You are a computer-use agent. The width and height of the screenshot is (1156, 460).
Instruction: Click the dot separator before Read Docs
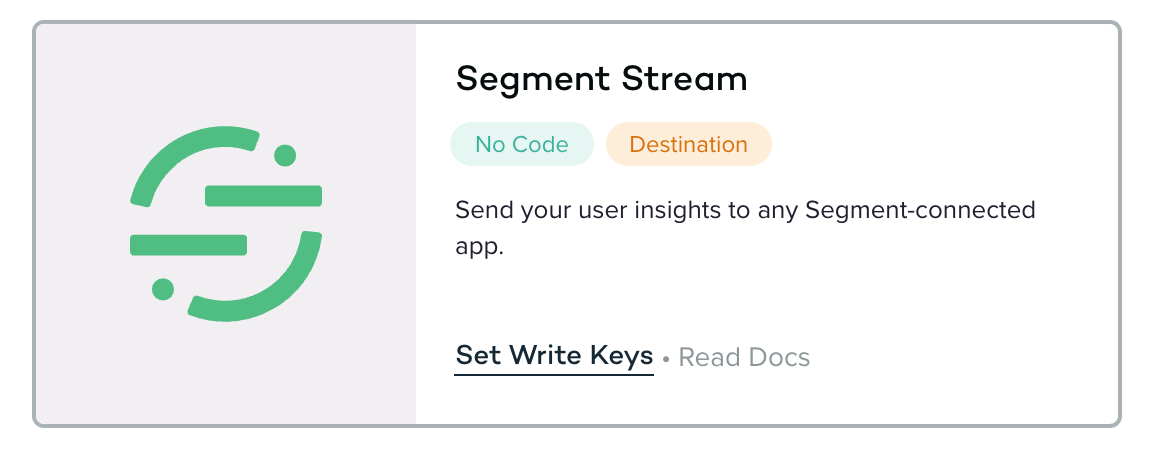click(x=666, y=358)
